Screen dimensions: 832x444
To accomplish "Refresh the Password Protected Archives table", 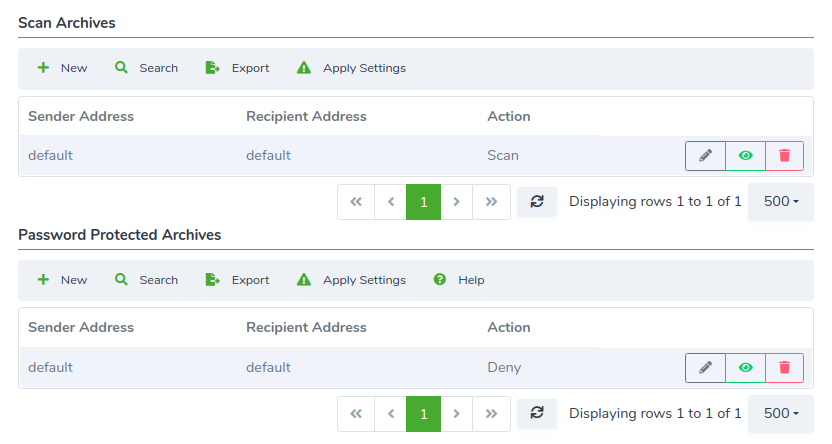I will click(x=537, y=413).
